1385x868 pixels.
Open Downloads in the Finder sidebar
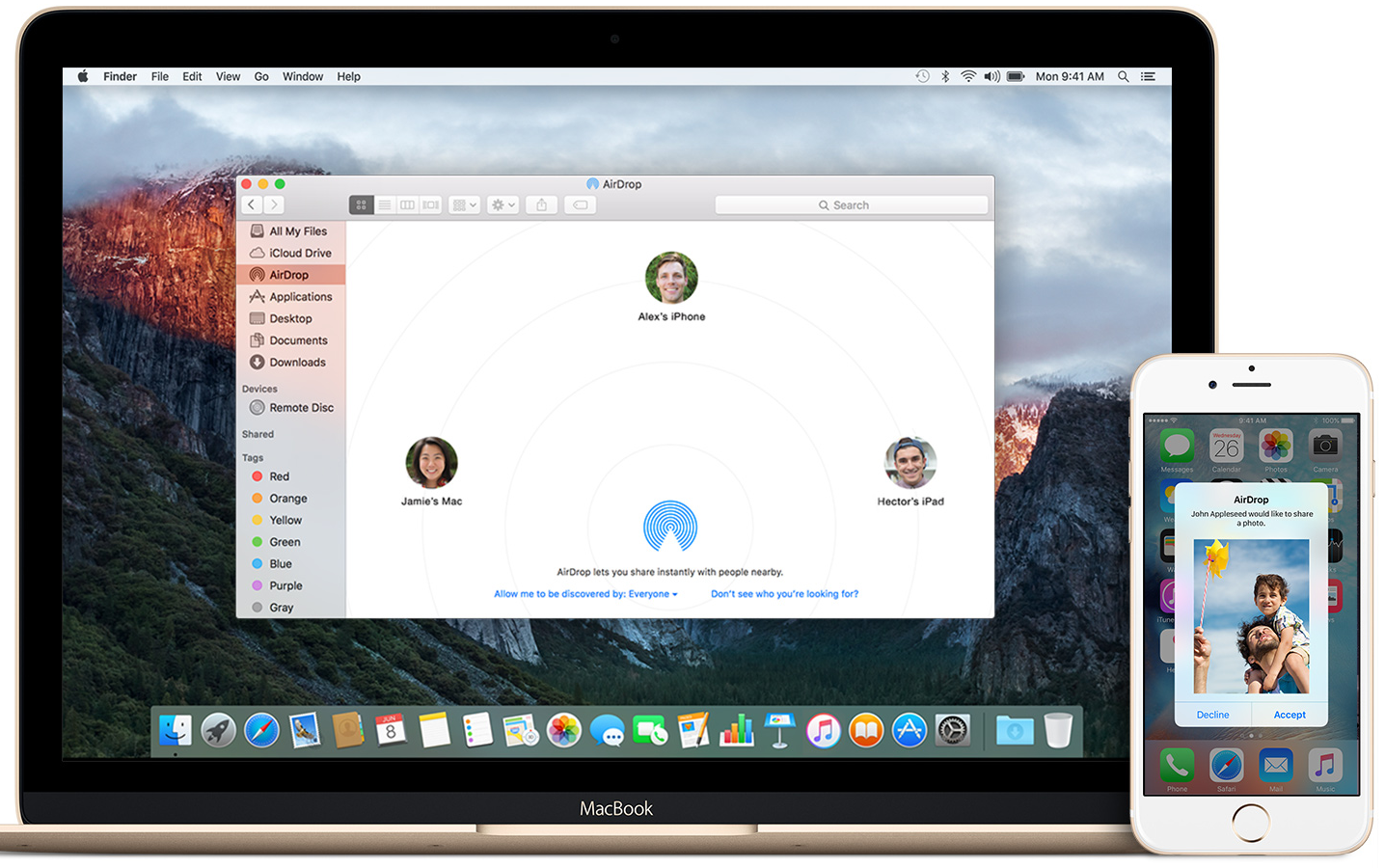pos(290,363)
